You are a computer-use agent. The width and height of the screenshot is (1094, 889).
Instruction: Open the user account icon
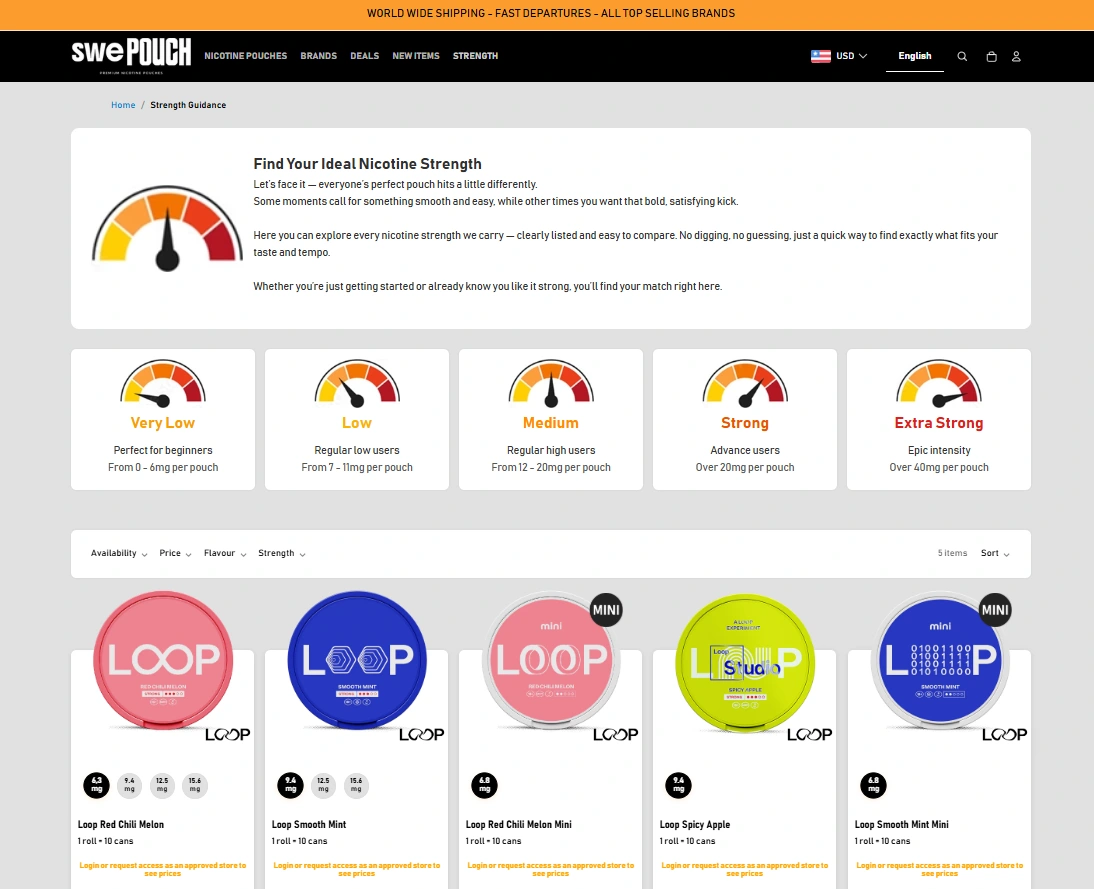(x=1017, y=57)
